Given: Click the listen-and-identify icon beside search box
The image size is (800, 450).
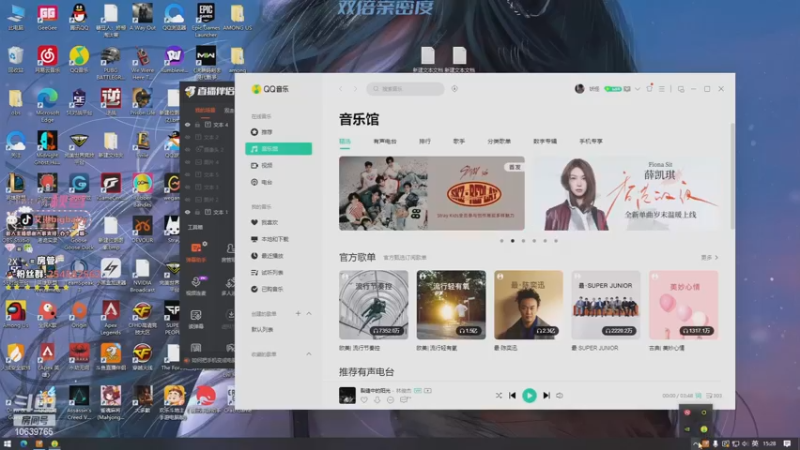Looking at the screenshot, I should [455, 89].
